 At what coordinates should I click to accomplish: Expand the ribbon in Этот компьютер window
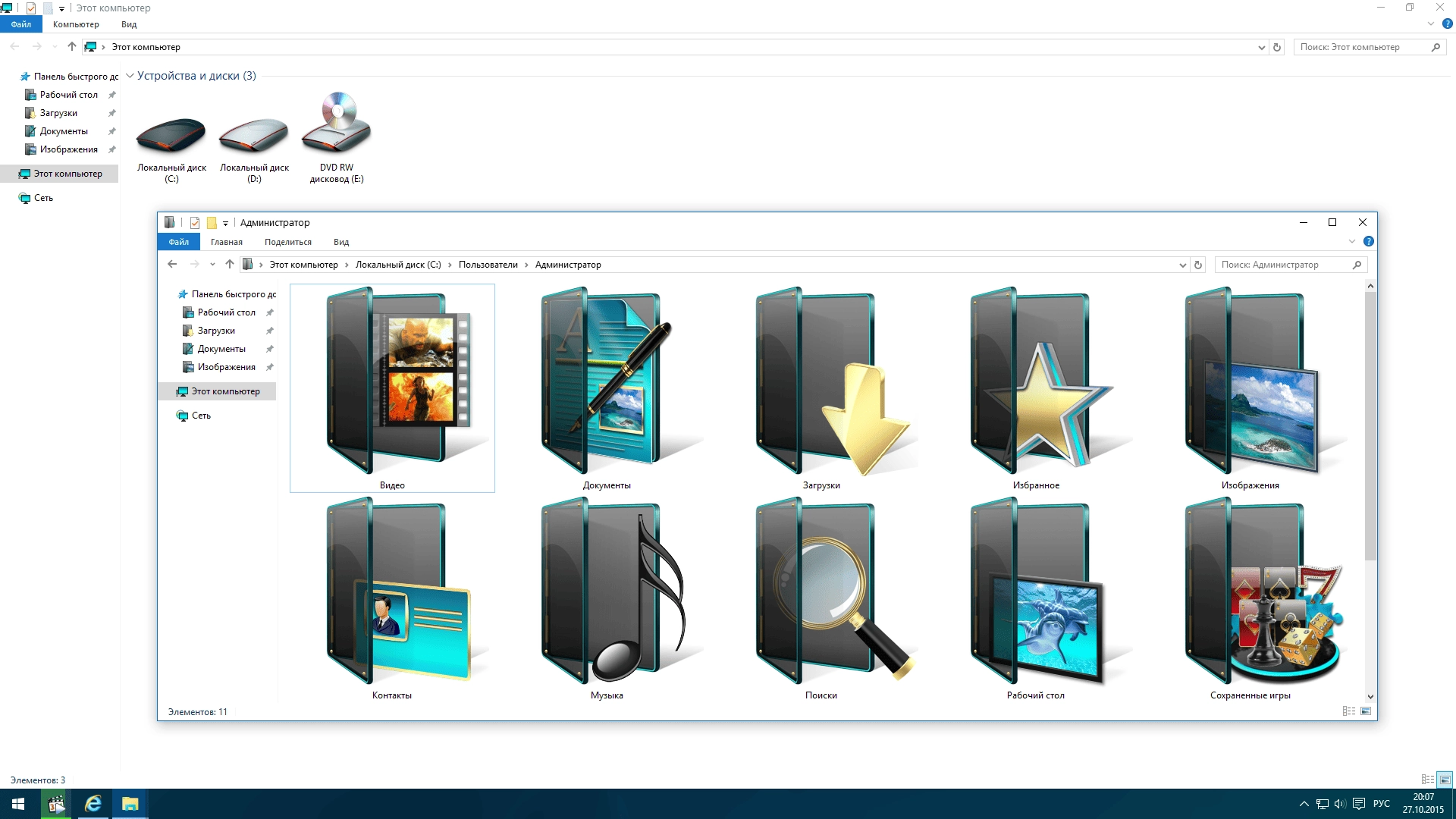click(1431, 24)
